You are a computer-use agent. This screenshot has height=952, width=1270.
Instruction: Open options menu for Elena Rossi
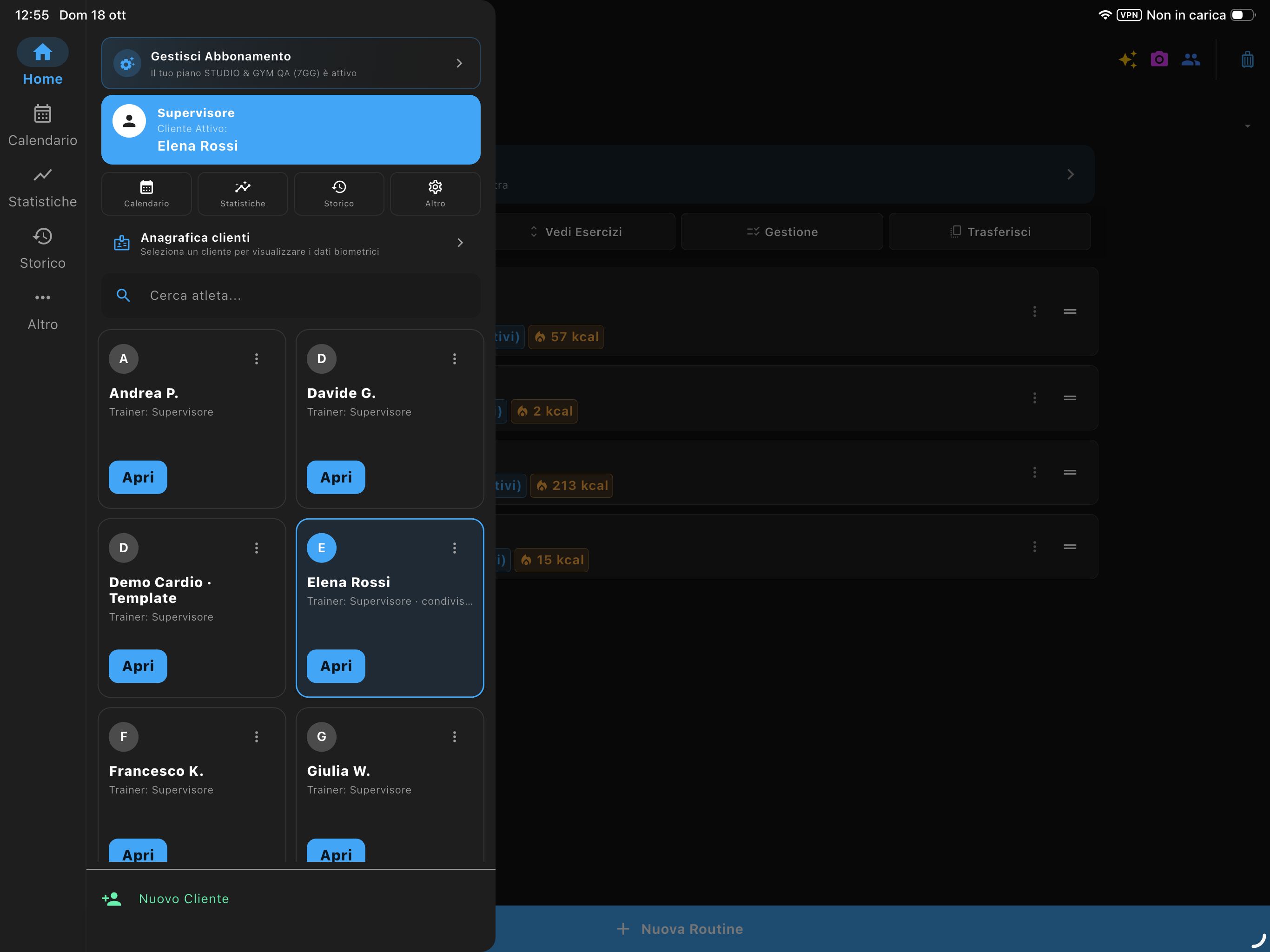[455, 548]
